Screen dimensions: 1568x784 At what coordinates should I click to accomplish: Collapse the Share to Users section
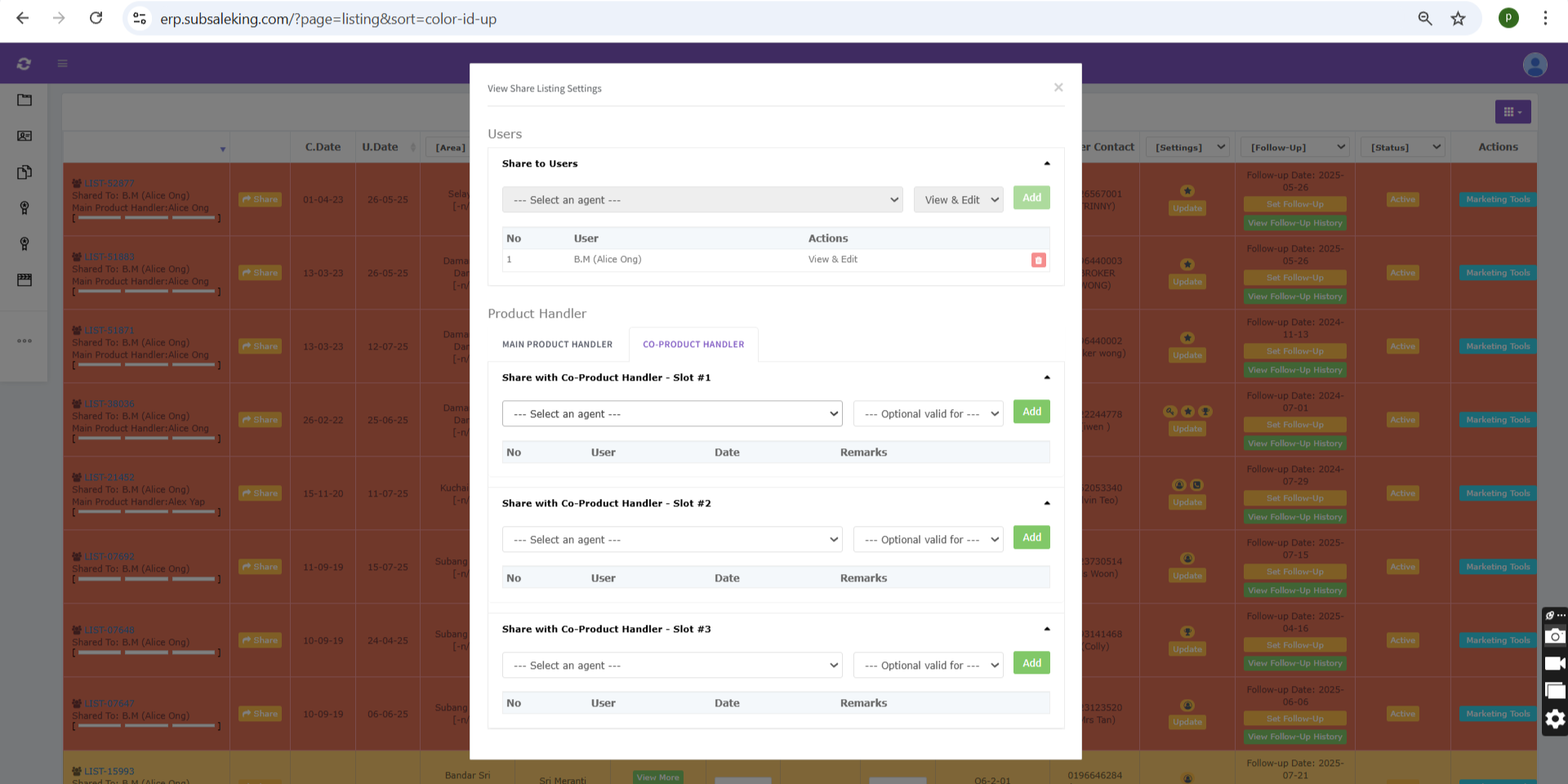point(1046,164)
